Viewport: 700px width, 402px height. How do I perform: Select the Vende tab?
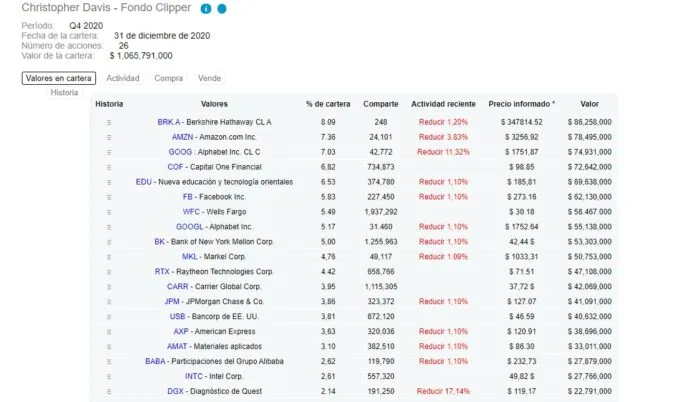click(210, 78)
